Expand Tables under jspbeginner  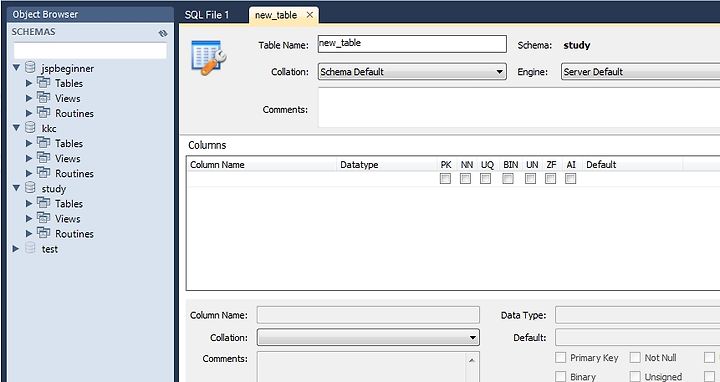tap(29, 83)
